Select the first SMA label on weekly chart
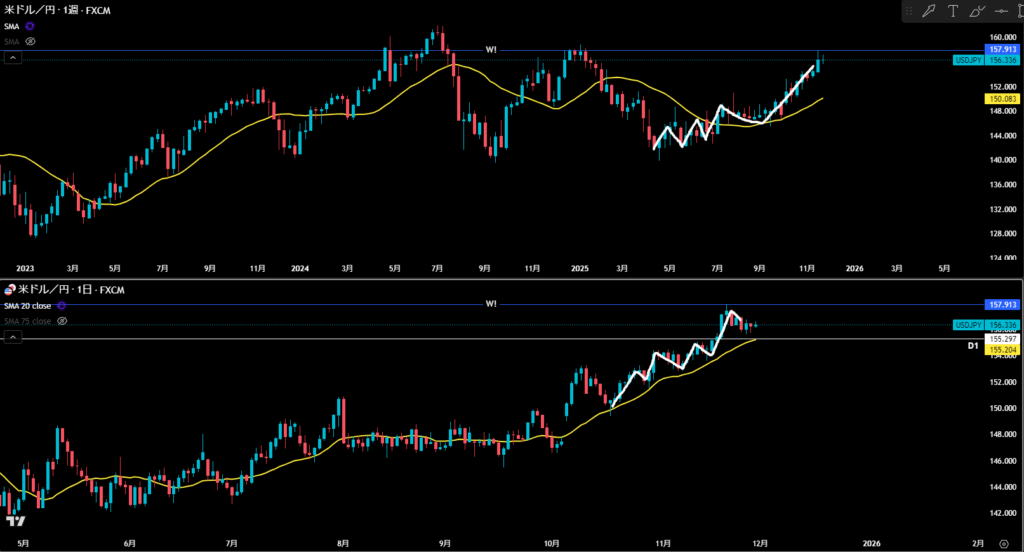This screenshot has height=552, width=1024. [x=11, y=25]
